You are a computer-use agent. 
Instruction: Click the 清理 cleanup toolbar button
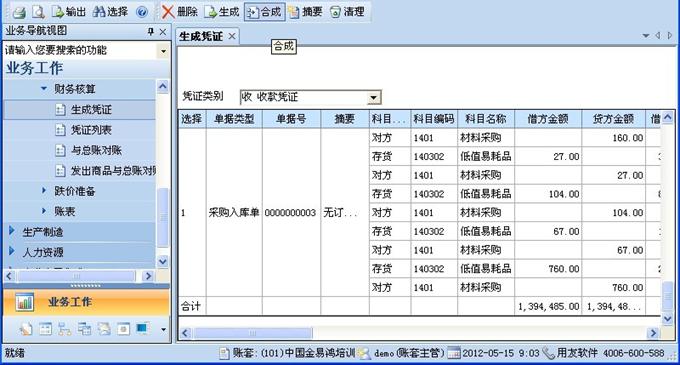pos(347,12)
